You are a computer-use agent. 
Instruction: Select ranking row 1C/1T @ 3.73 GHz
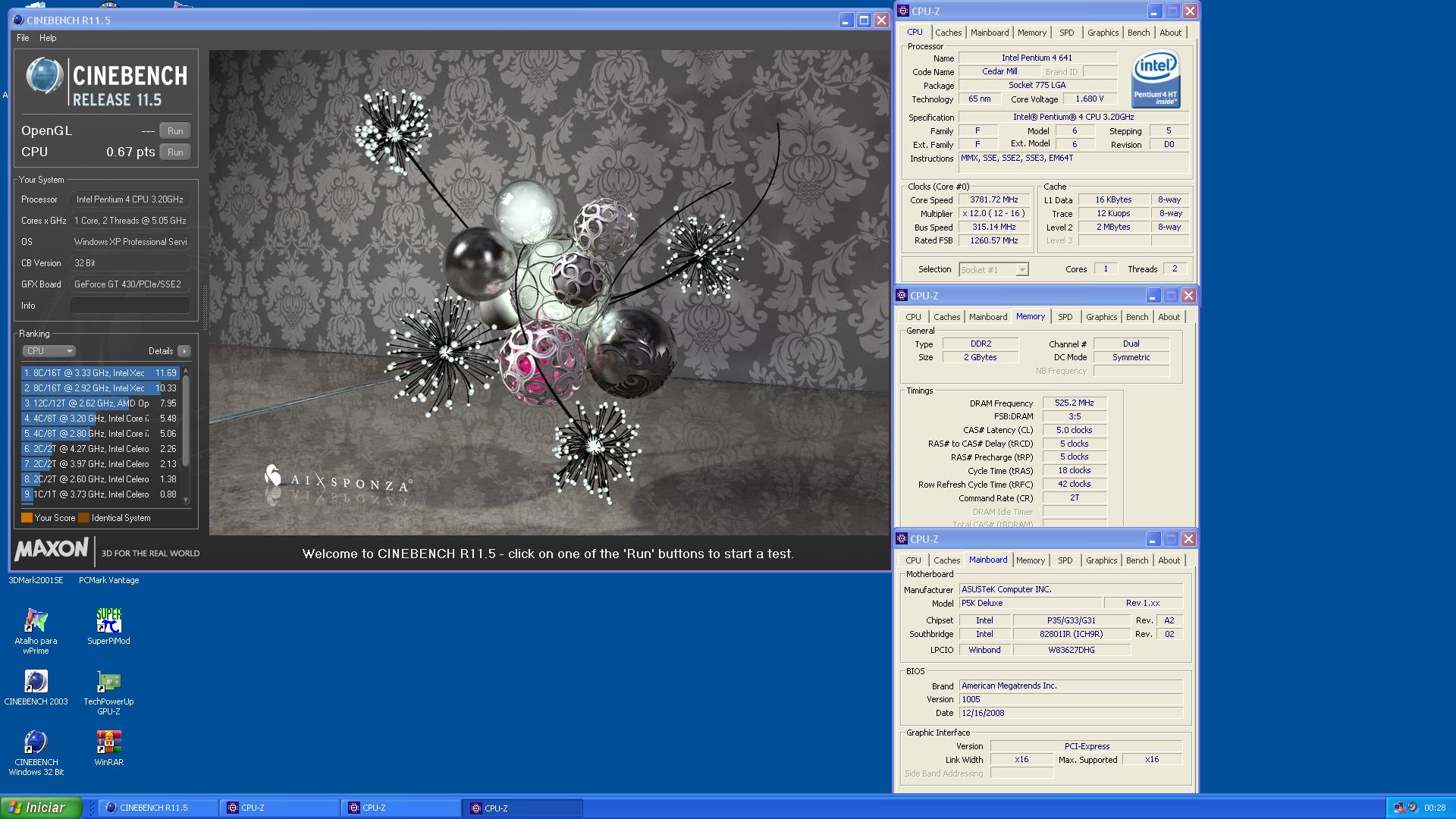(x=100, y=494)
